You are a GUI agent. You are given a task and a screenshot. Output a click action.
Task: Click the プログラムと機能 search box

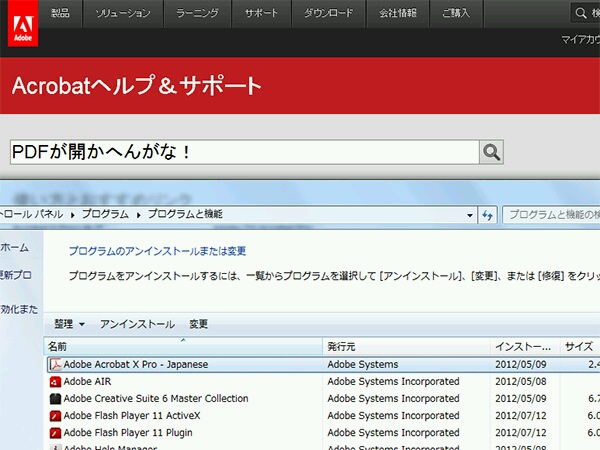551,215
